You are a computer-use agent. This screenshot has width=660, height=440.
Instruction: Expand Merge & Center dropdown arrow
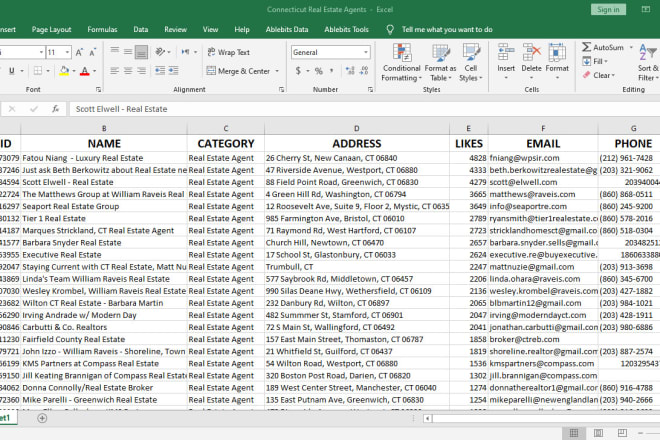click(x=277, y=71)
